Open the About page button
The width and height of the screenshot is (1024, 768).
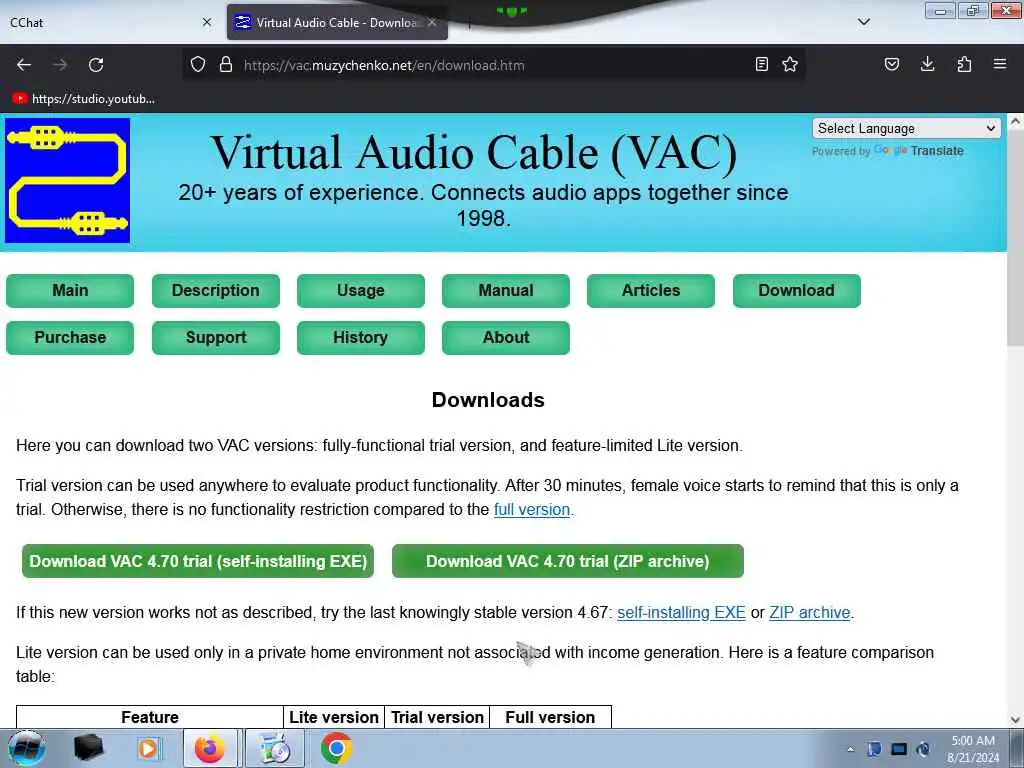(x=505, y=338)
